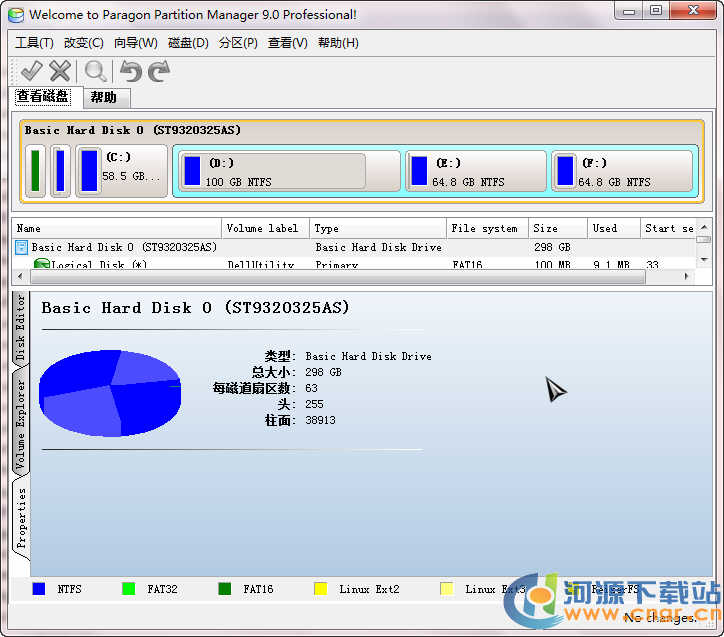Click the Redo arrow icon

159,70
